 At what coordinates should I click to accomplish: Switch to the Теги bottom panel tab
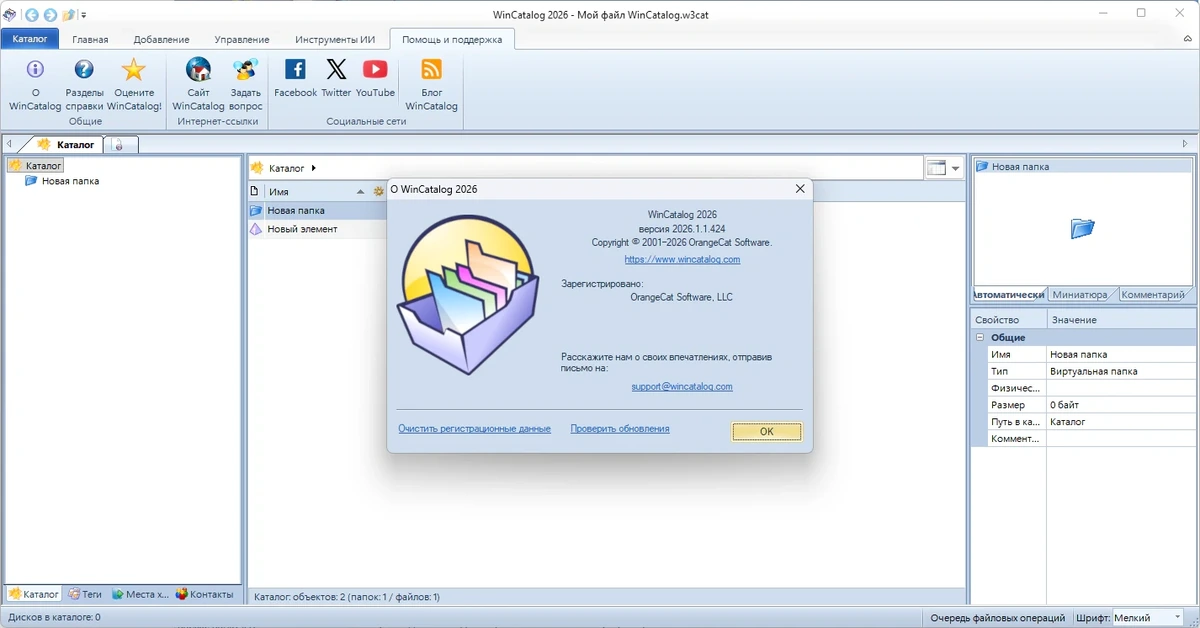pos(85,594)
